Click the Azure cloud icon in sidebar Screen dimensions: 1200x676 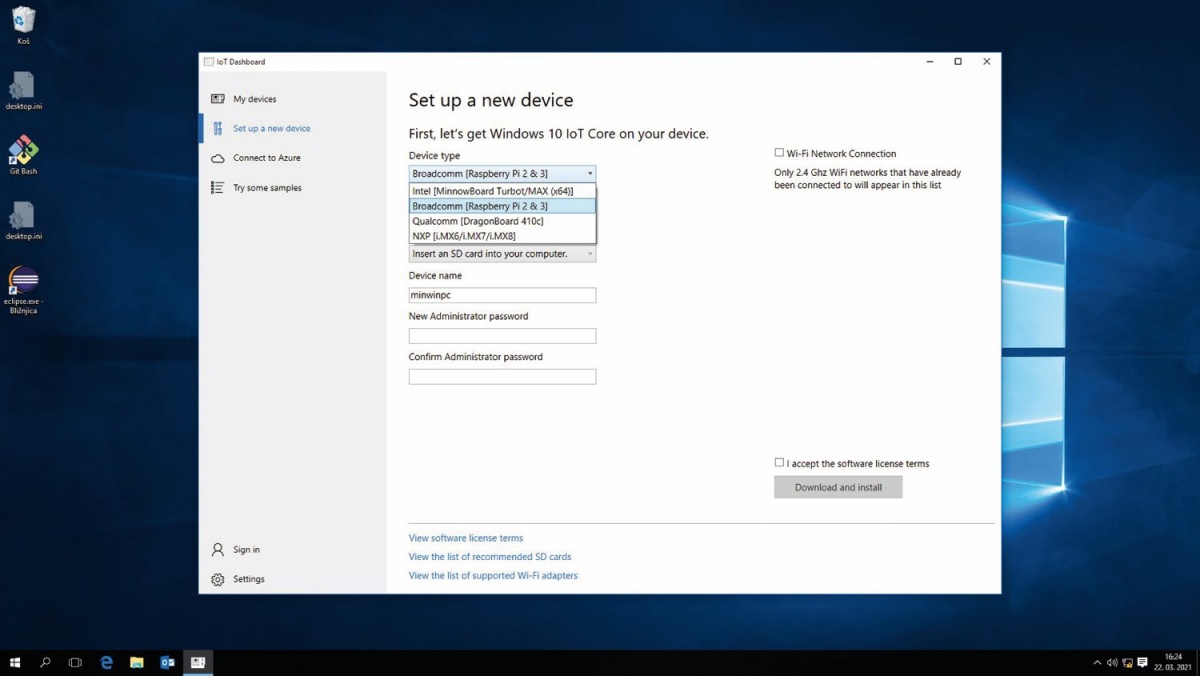(x=217, y=158)
